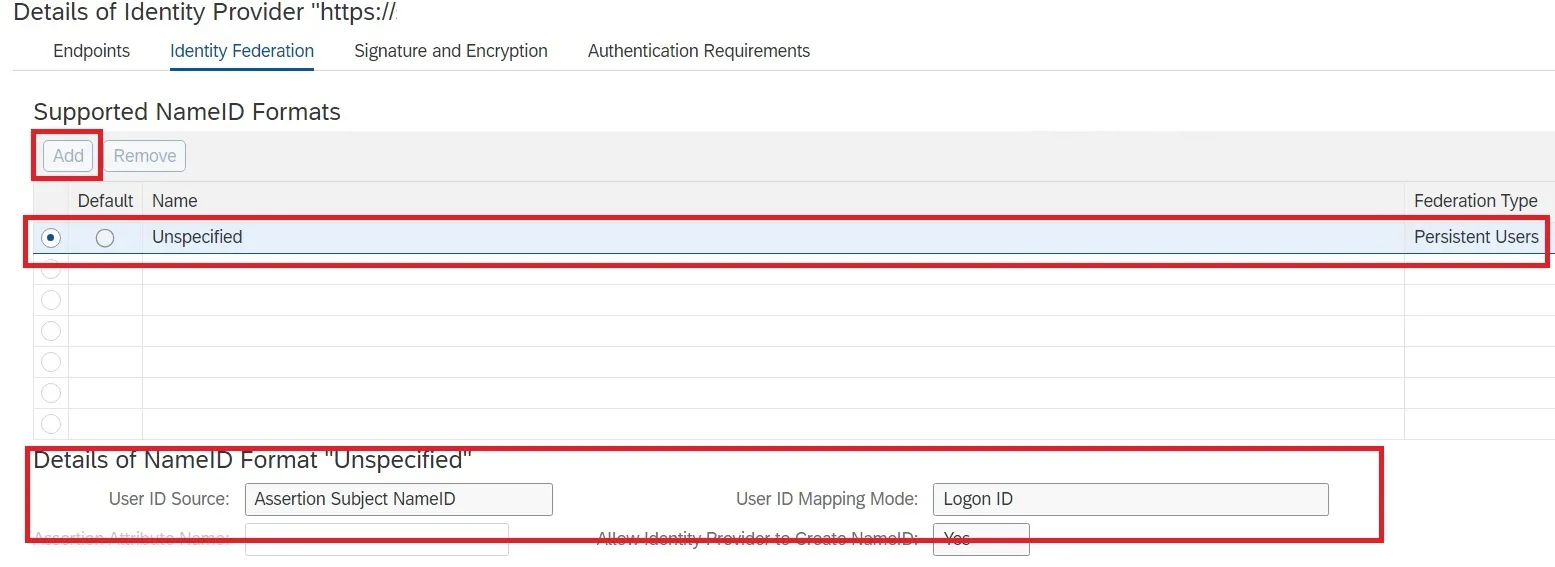Image resolution: width=1555 pixels, height=567 pixels.
Task: Select the Unspecified row radio button
Action: coord(50,238)
